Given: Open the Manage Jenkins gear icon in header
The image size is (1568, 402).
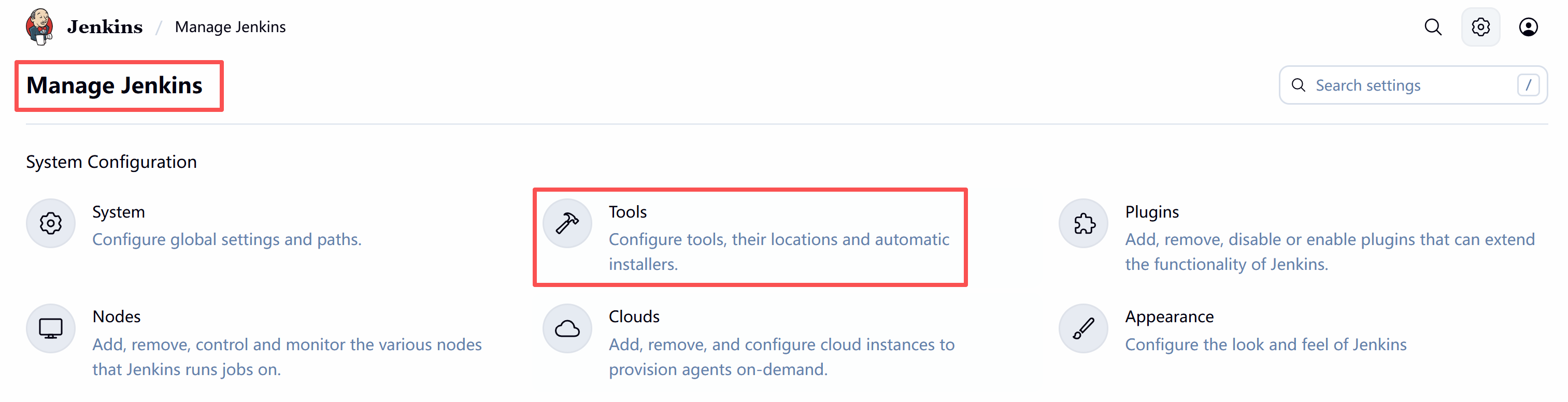Looking at the screenshot, I should coord(1480,27).
